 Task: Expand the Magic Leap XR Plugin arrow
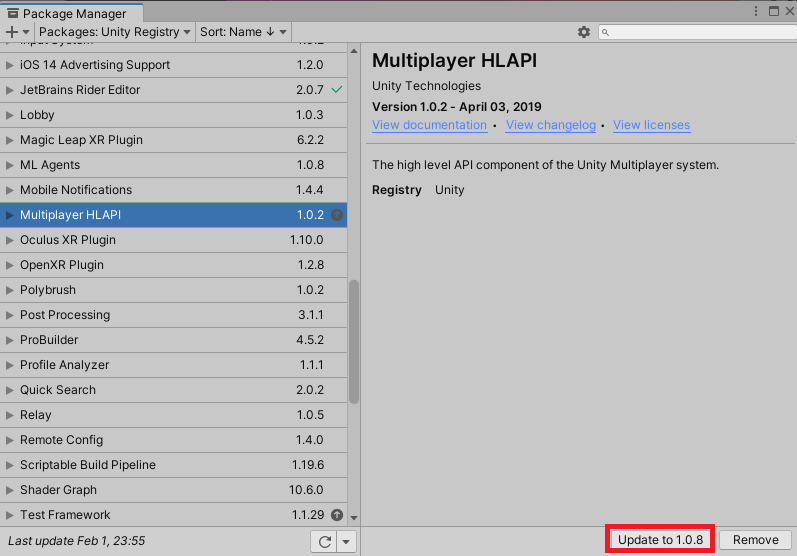[x=9, y=140]
